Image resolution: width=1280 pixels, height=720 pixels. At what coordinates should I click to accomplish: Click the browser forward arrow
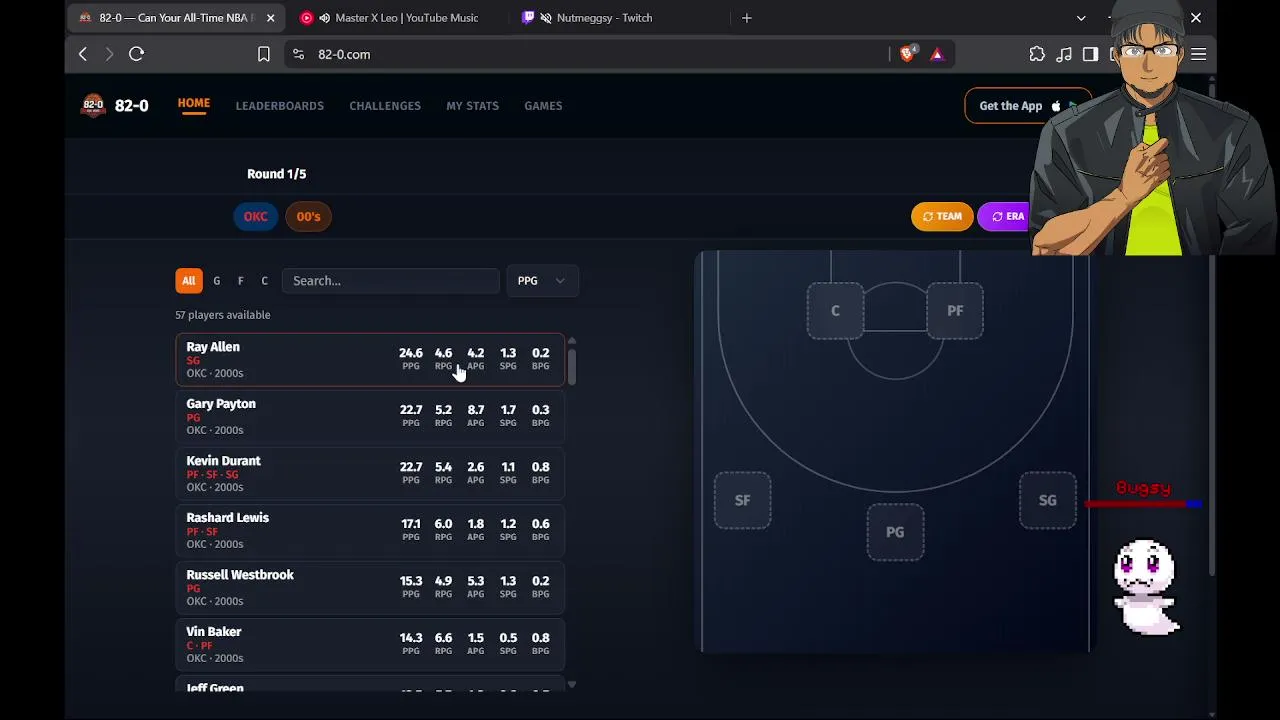[109, 54]
